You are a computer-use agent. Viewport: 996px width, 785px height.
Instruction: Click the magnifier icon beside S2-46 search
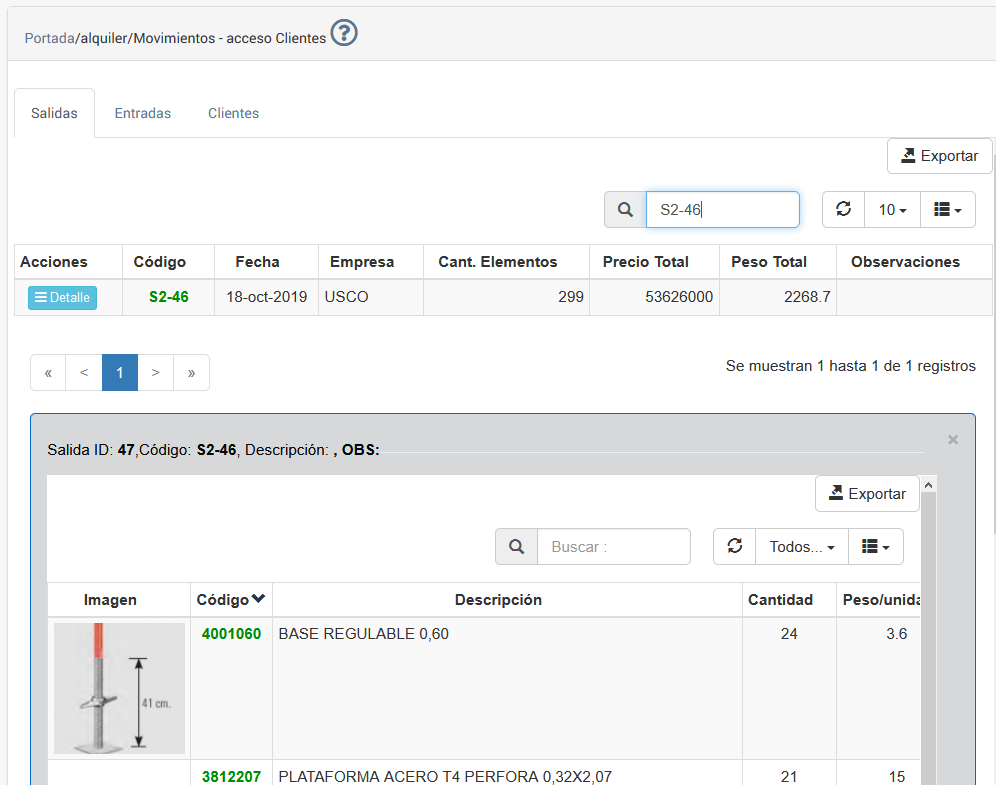point(625,210)
